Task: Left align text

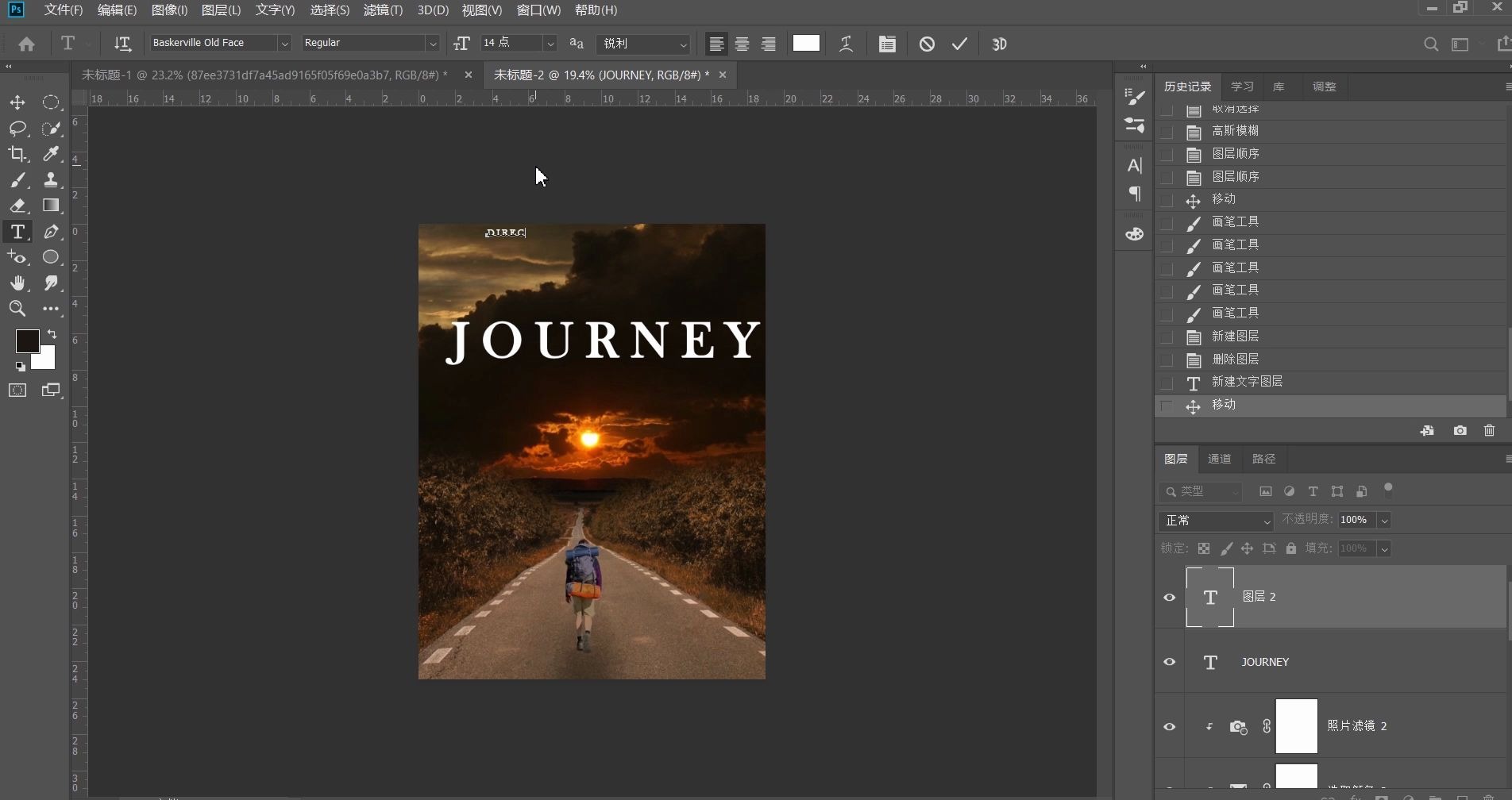Action: 716,44
